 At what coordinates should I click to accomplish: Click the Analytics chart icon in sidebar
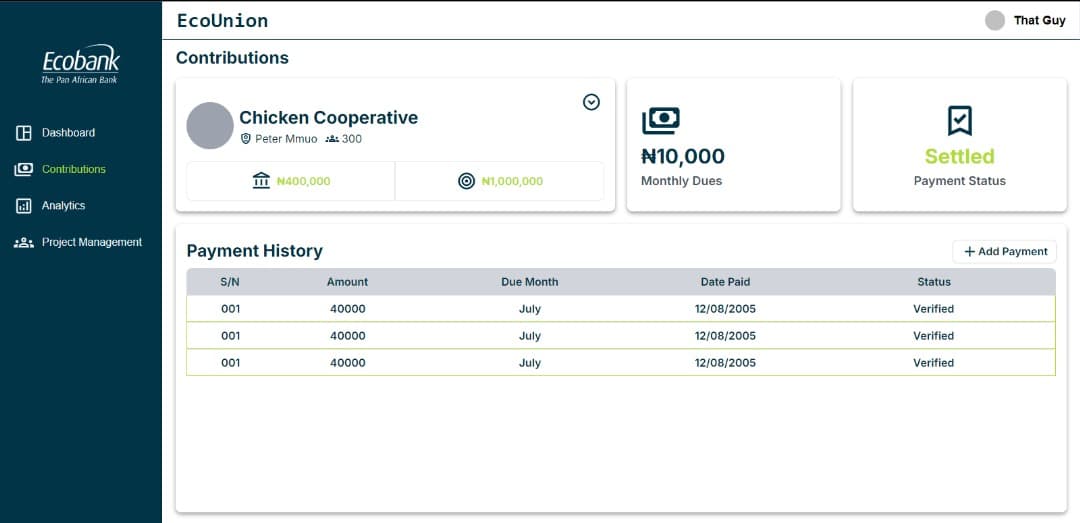pos(24,206)
